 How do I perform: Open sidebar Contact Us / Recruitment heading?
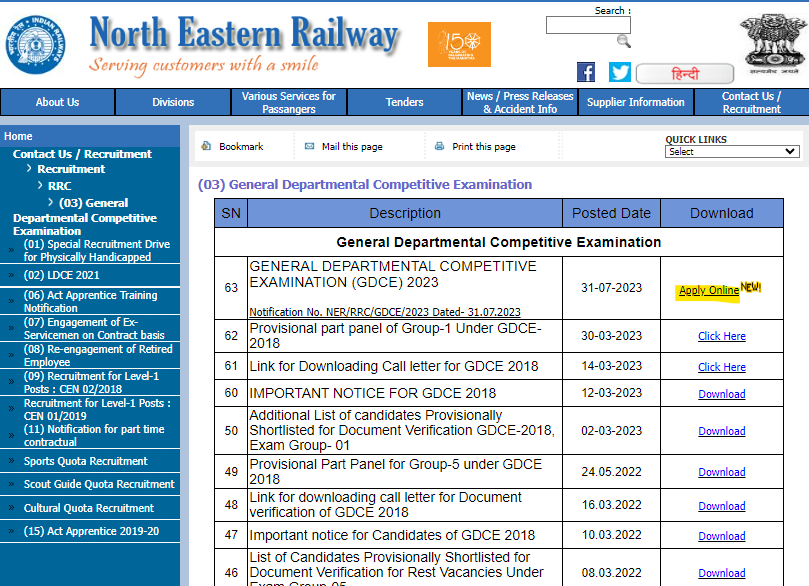(x=82, y=154)
